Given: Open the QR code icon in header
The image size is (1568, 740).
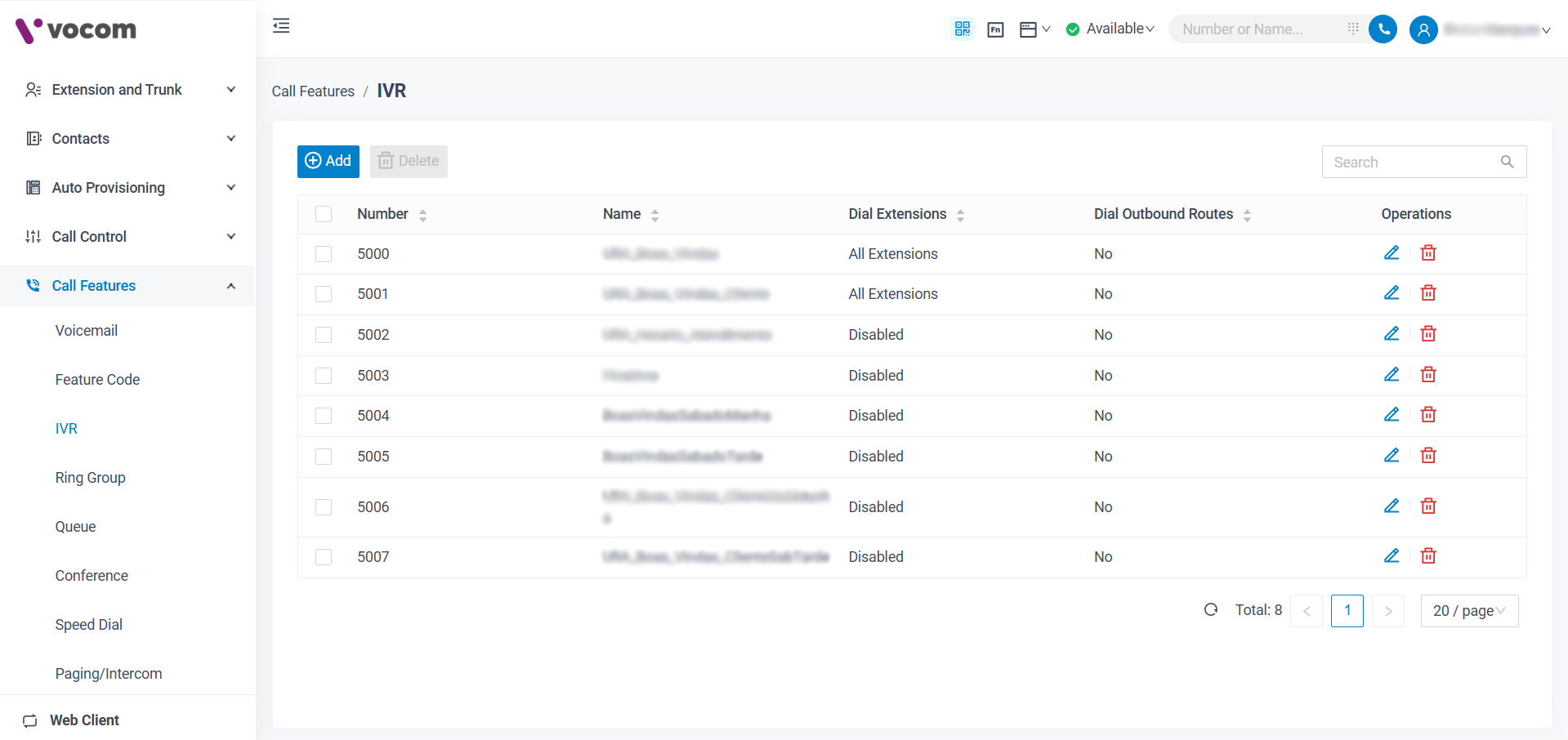Looking at the screenshot, I should pyautogui.click(x=962, y=29).
